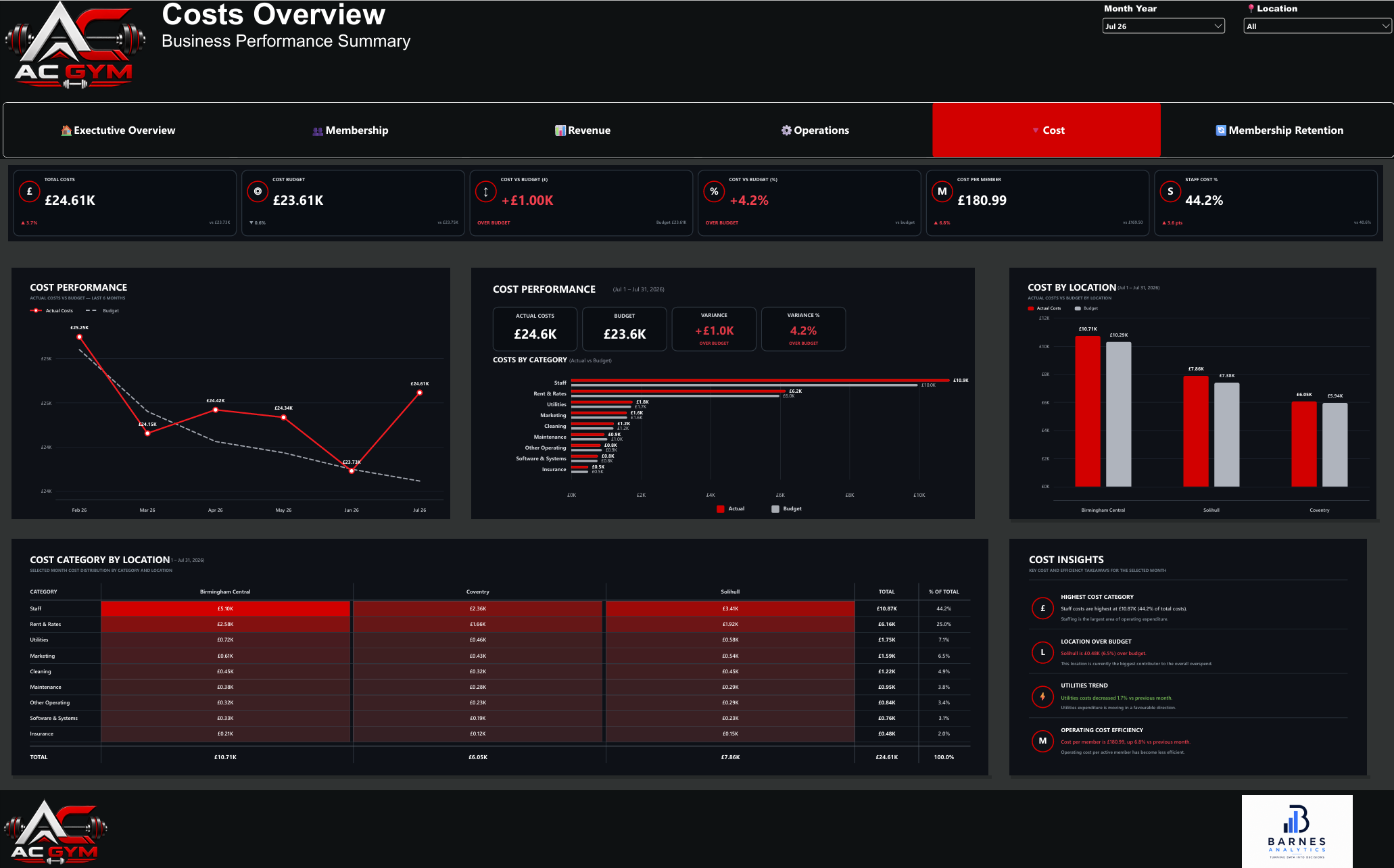The height and width of the screenshot is (868, 1394).
Task: Select the Jul 26 data point £24.61K
Action: pyautogui.click(x=420, y=393)
